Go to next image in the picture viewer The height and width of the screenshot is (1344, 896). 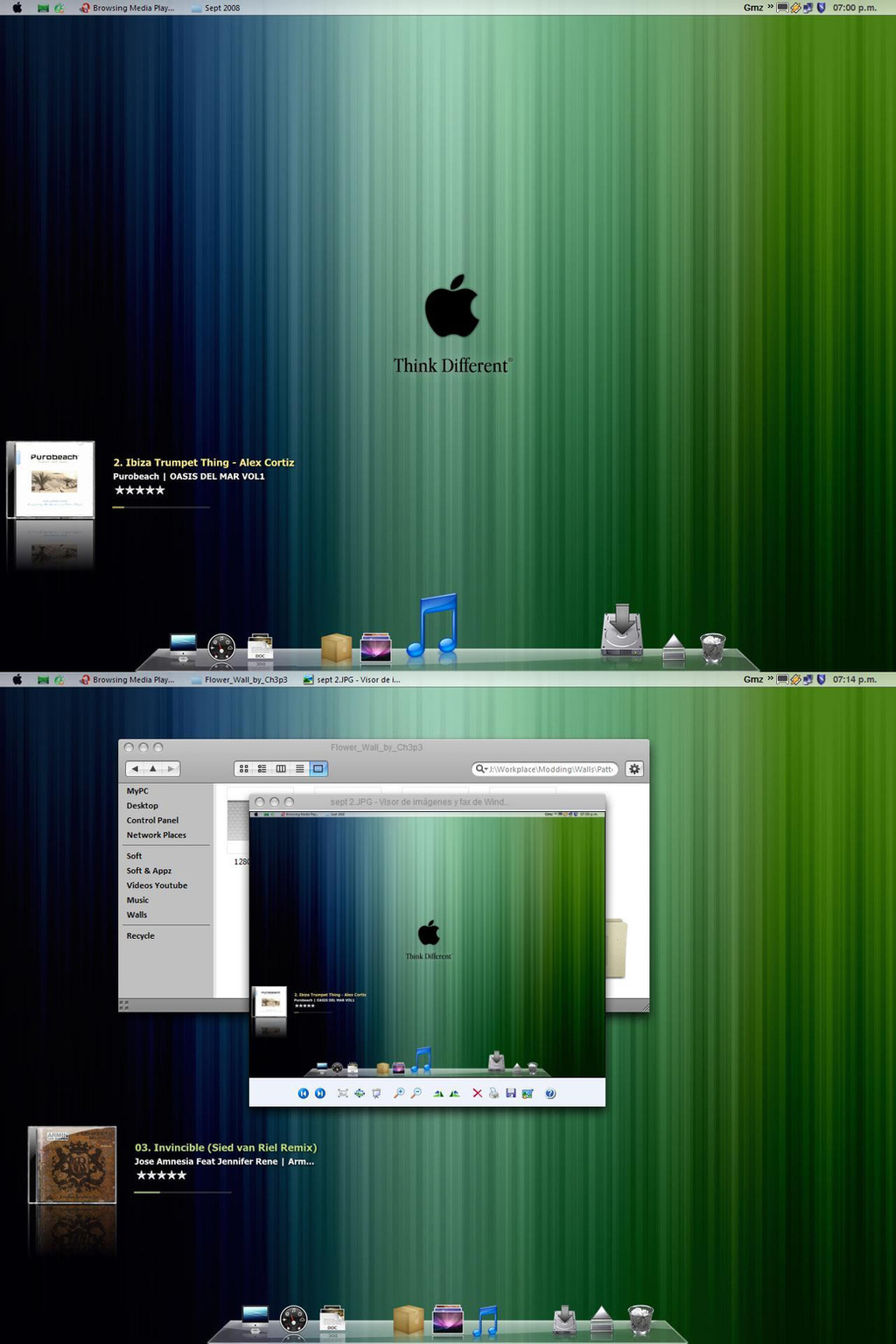coord(320,1093)
